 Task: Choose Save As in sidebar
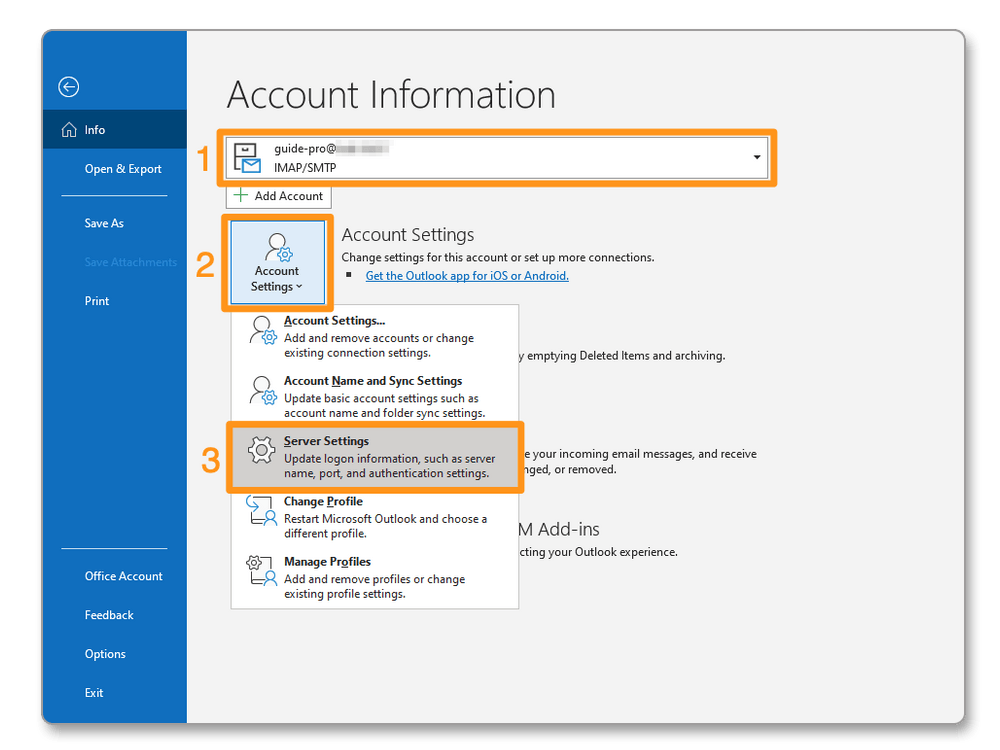(x=104, y=223)
